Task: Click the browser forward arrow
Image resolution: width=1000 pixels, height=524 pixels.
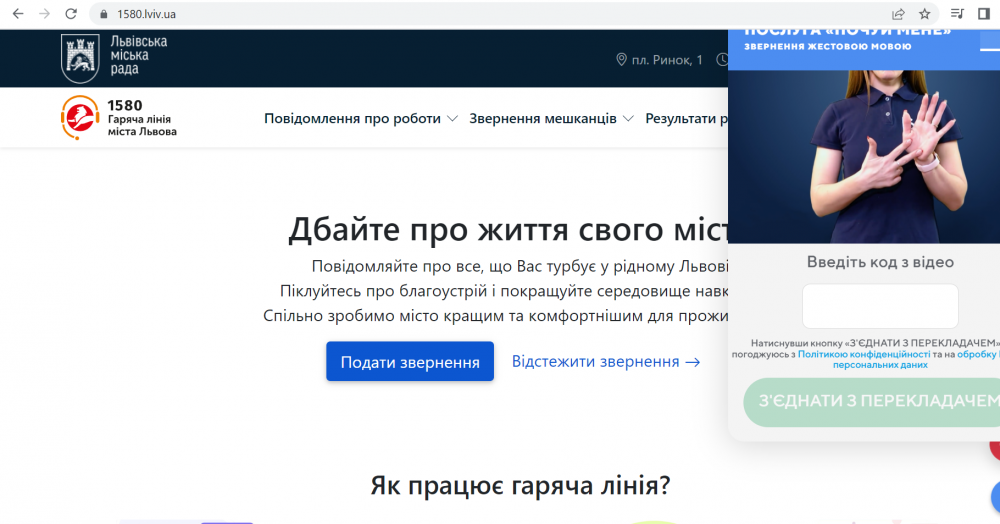Action: point(44,13)
